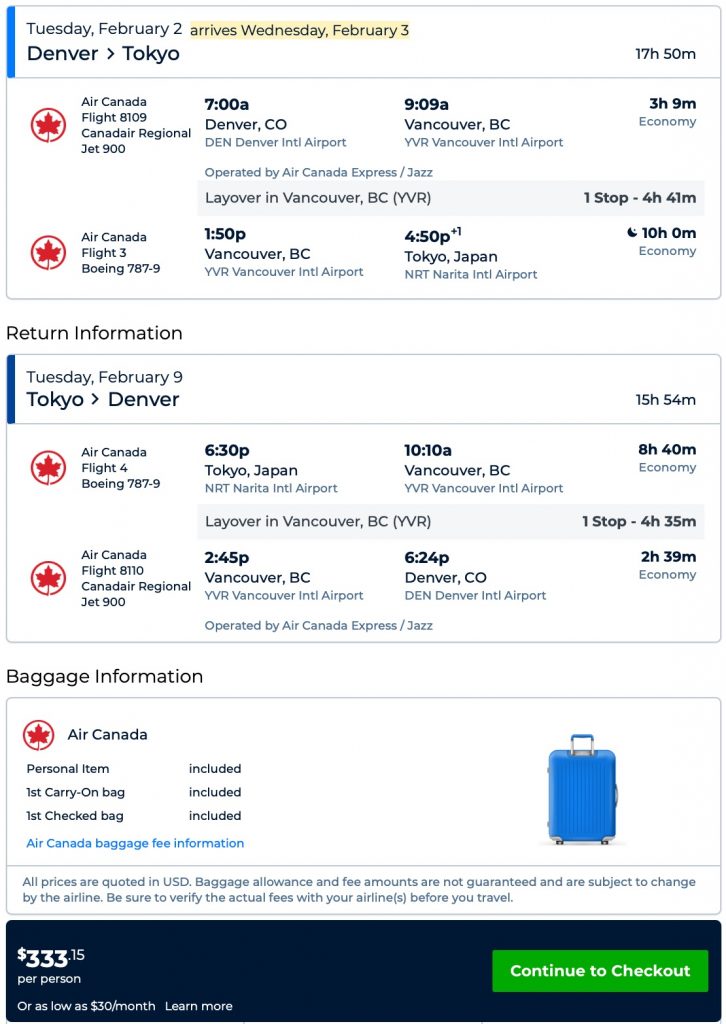The height and width of the screenshot is (1024, 726).
Task: Click Air Canada logo beside Flight 4
Action: [48, 468]
